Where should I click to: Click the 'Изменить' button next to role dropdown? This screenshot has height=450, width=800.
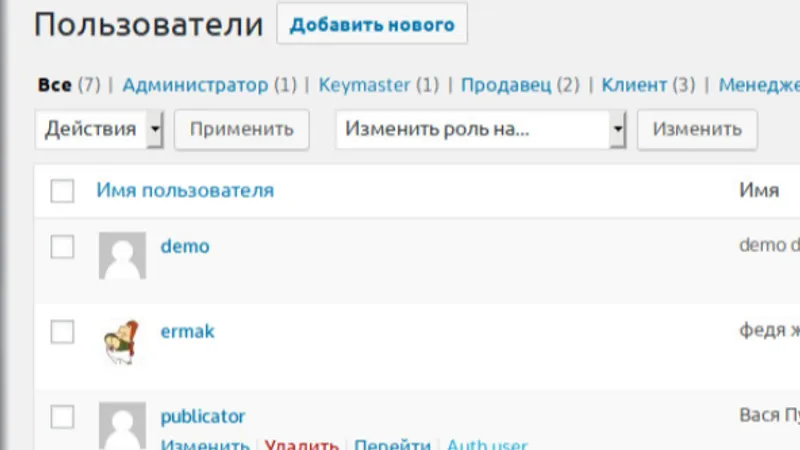click(697, 129)
